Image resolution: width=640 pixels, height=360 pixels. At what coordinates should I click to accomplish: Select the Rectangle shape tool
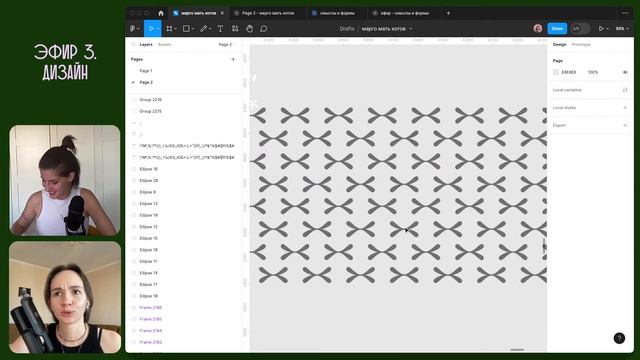point(186,29)
